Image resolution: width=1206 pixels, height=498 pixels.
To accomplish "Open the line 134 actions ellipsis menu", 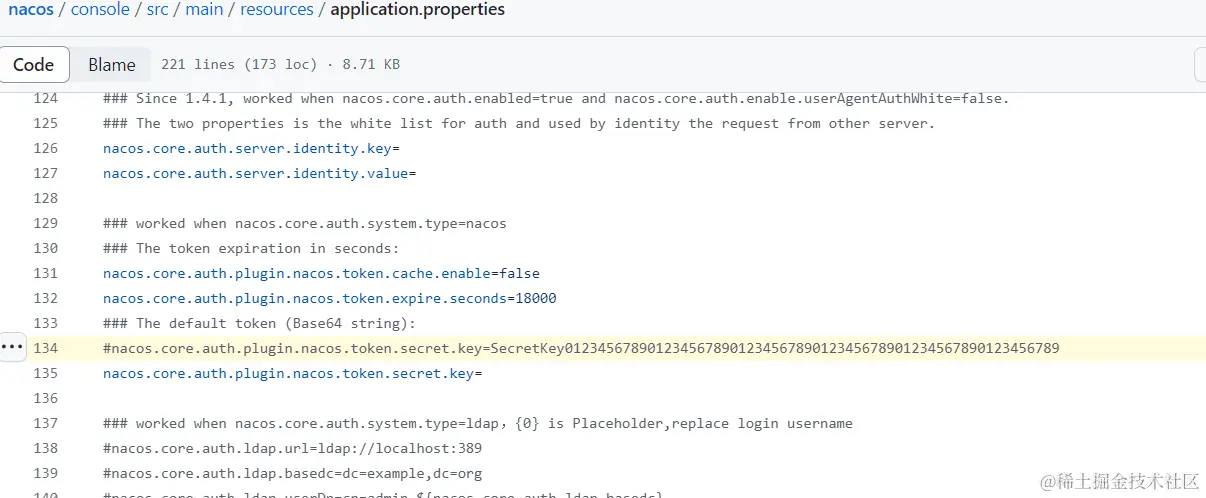I will click(12, 347).
